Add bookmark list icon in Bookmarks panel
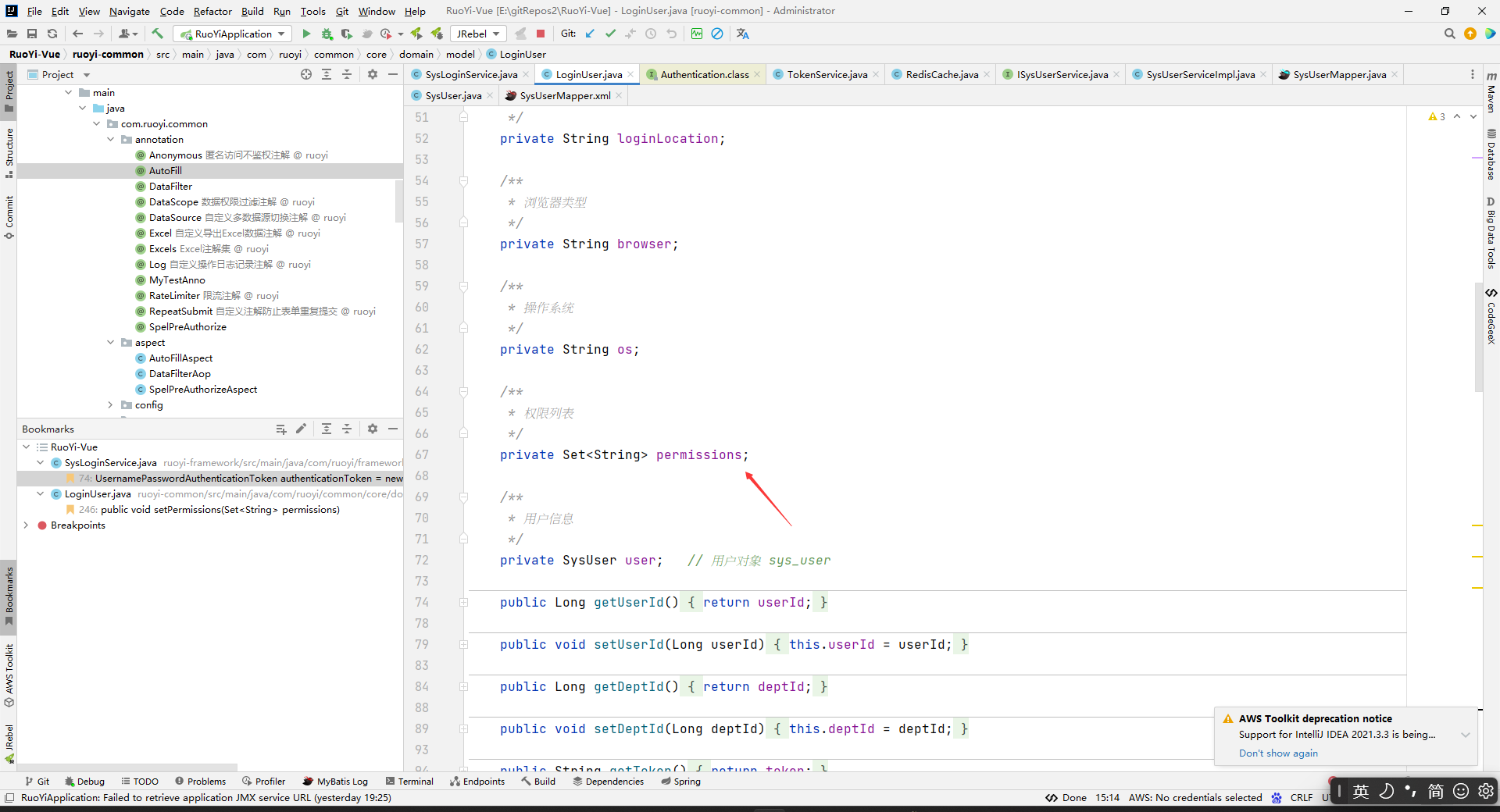The height and width of the screenshot is (812, 1500). [x=281, y=429]
